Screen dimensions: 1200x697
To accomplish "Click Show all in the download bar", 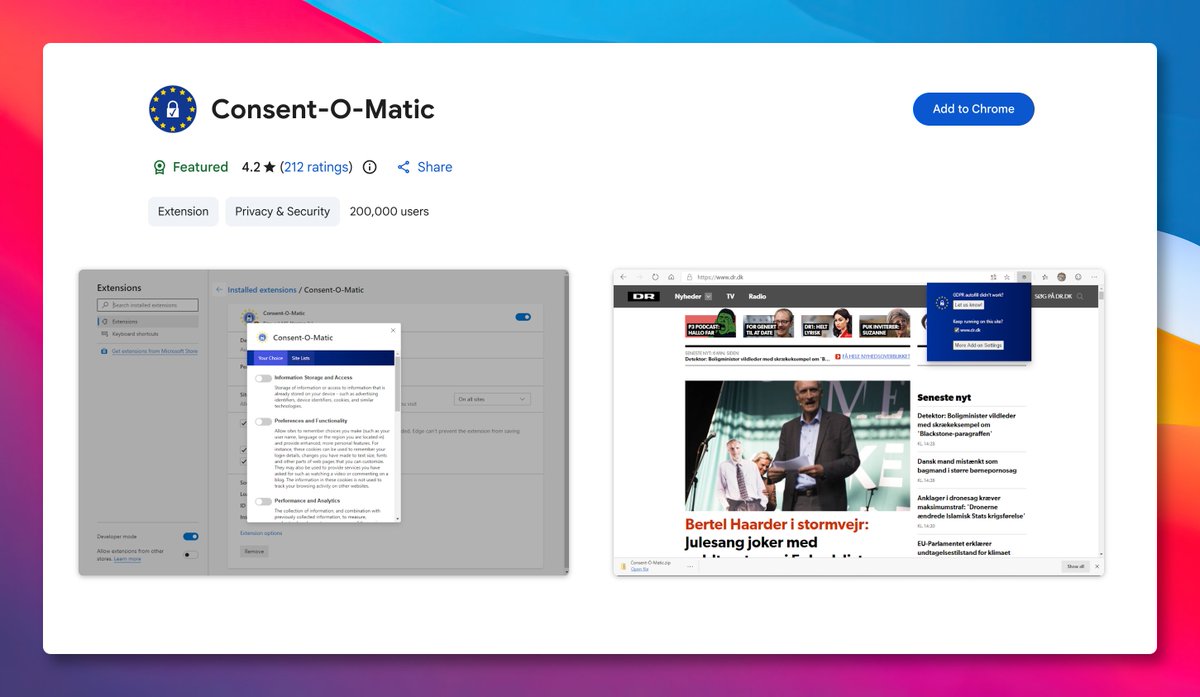I will point(1075,566).
